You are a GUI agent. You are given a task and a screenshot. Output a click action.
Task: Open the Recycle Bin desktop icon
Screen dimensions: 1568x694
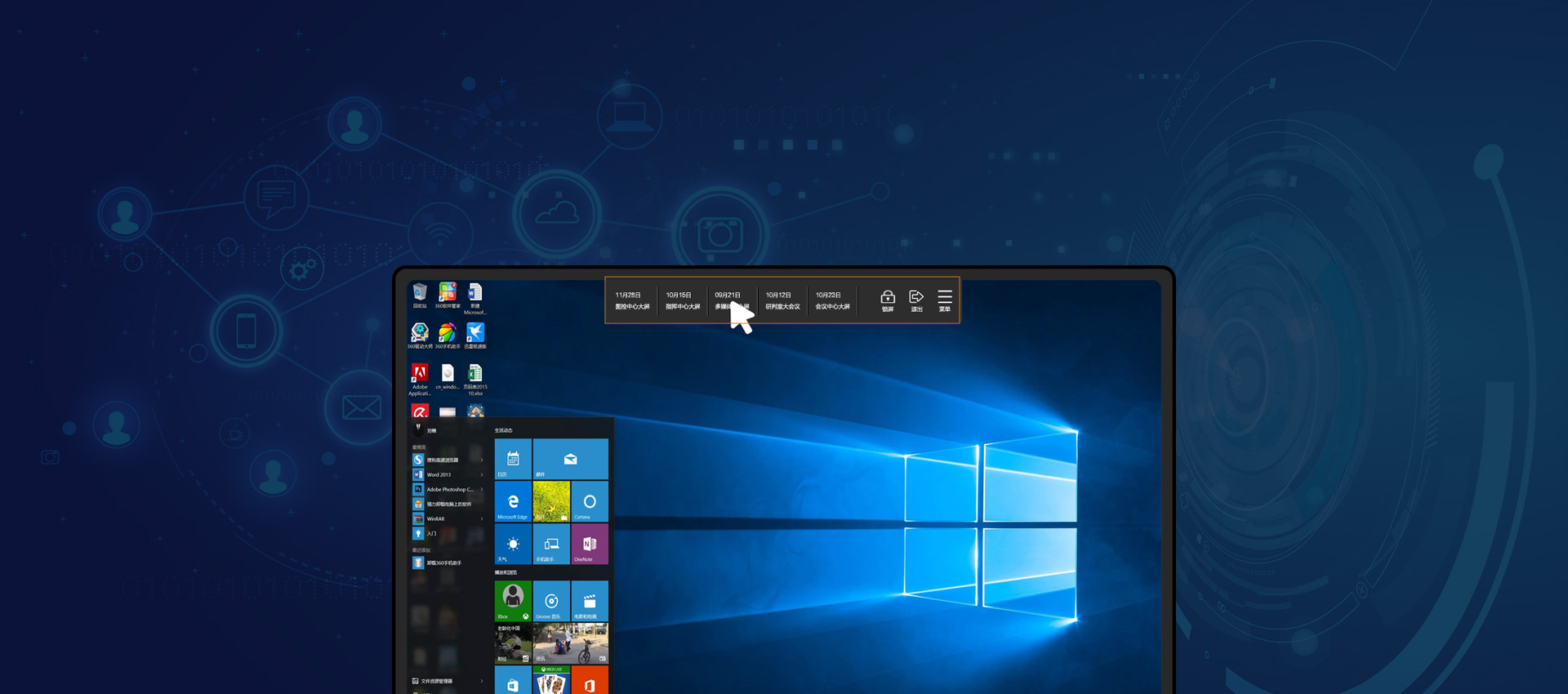(420, 296)
